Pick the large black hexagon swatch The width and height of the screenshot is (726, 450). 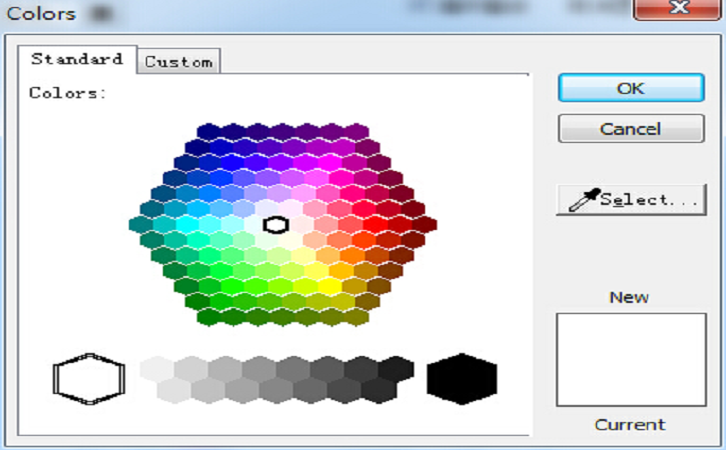(x=461, y=379)
